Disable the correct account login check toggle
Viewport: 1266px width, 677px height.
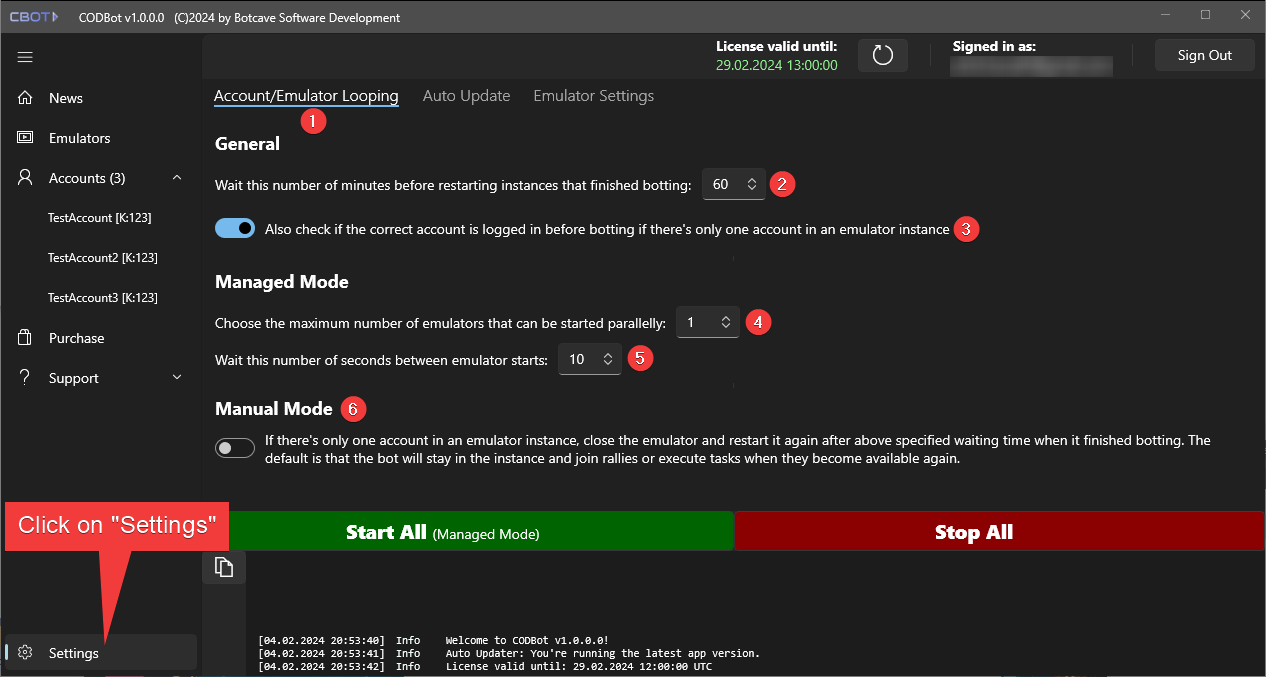[235, 229]
